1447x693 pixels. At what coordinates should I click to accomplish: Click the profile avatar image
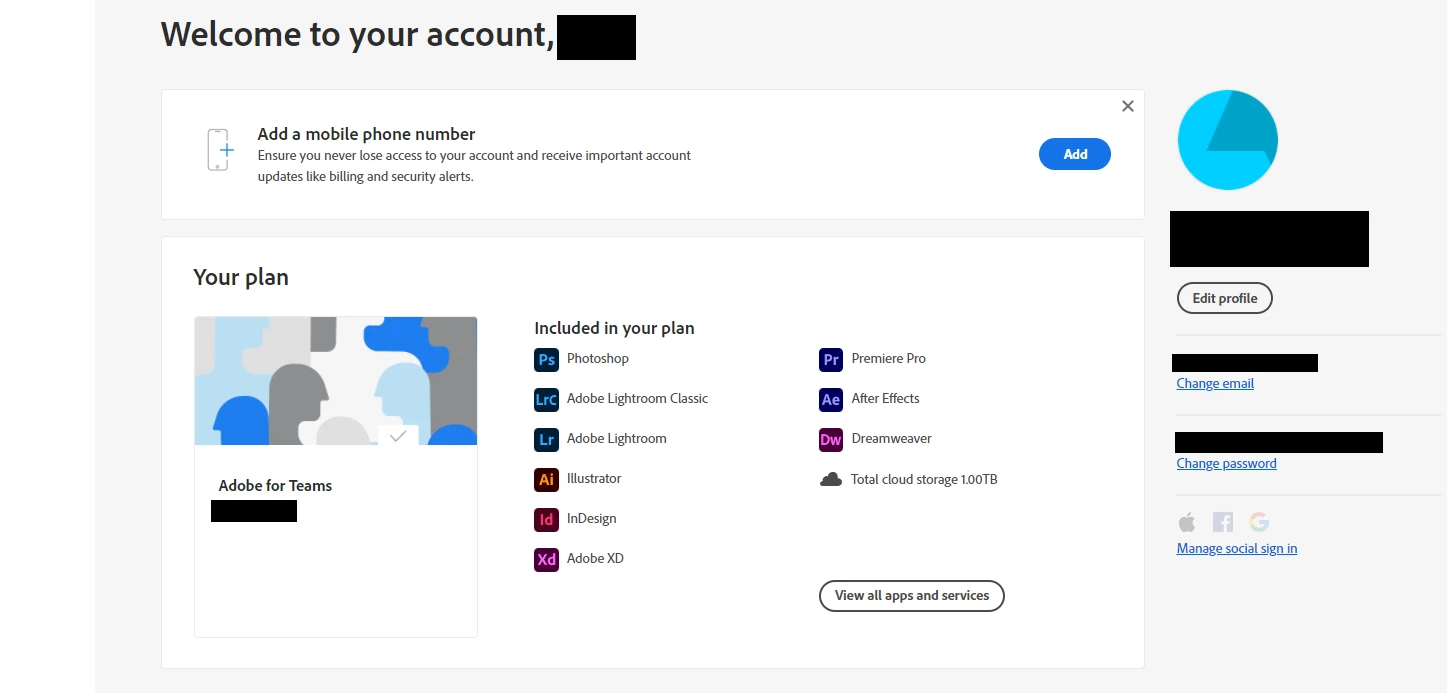point(1228,140)
